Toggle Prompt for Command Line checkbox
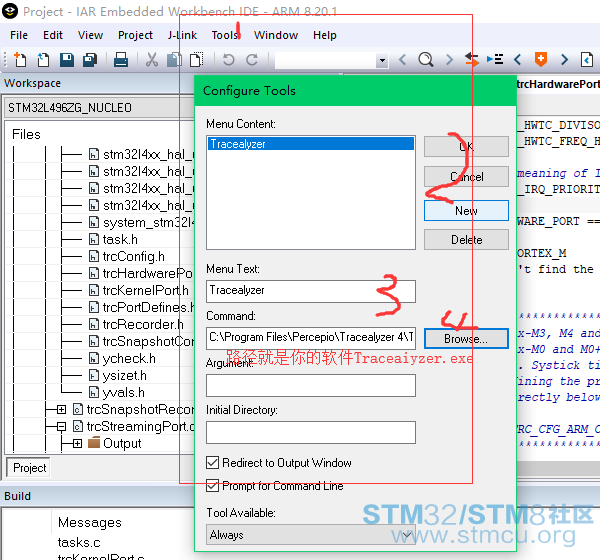The height and width of the screenshot is (560, 600). [x=212, y=485]
